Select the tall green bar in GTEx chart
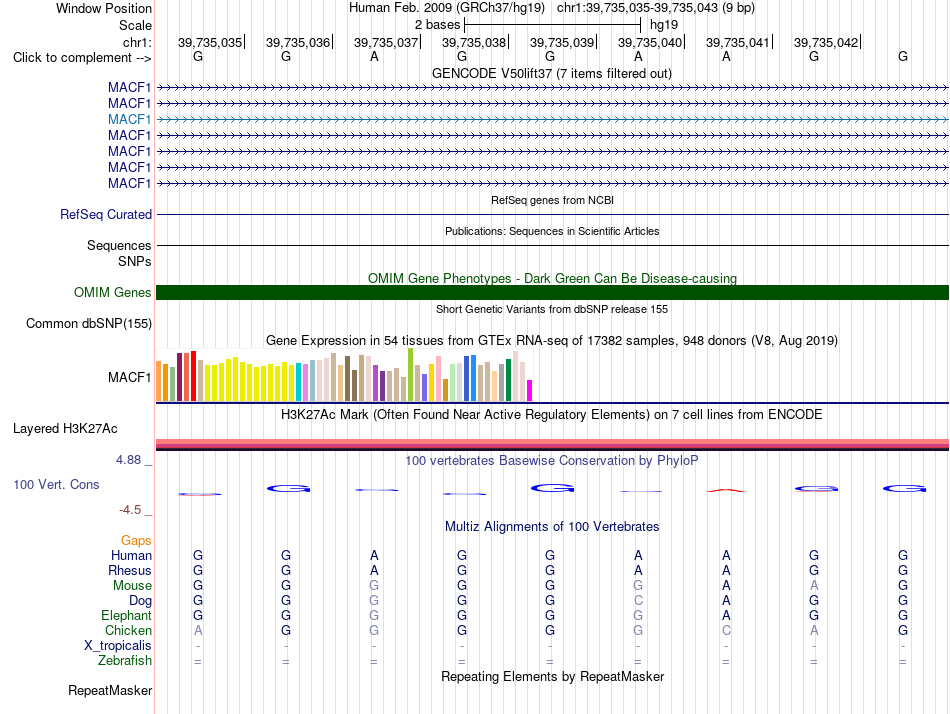 [411, 375]
